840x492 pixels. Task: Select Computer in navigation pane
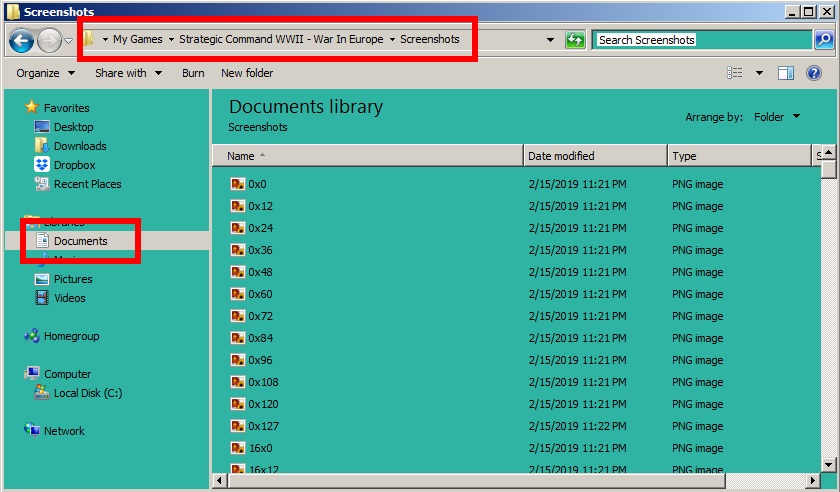pos(67,374)
